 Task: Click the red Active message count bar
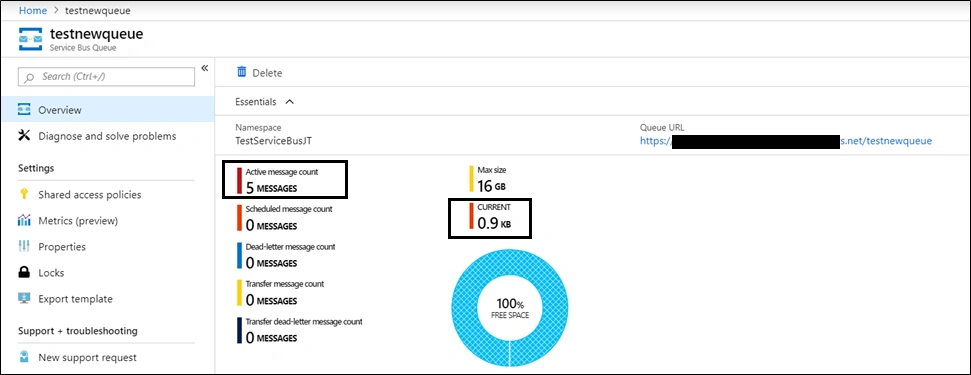pyautogui.click(x=240, y=180)
